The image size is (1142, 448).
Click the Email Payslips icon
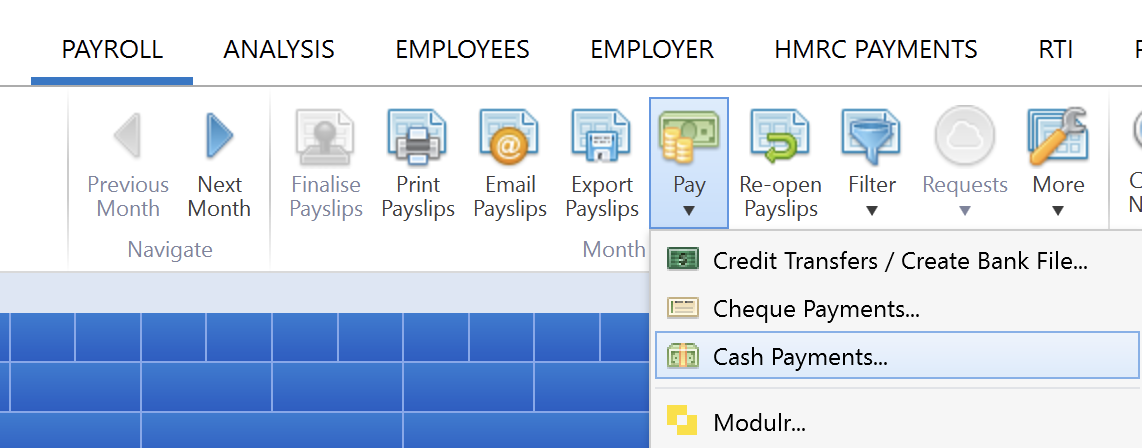tap(509, 137)
